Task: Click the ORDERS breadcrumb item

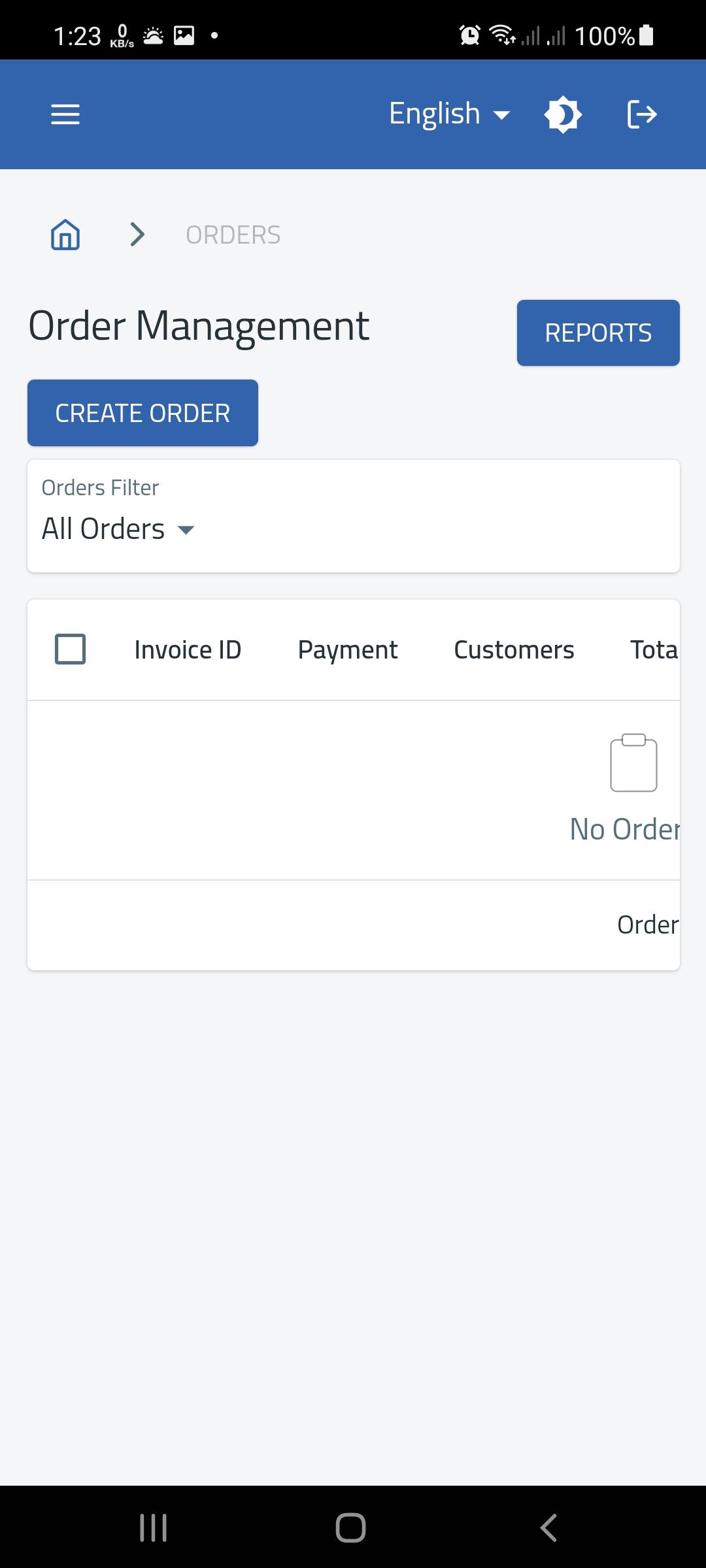Action: pyautogui.click(x=233, y=235)
